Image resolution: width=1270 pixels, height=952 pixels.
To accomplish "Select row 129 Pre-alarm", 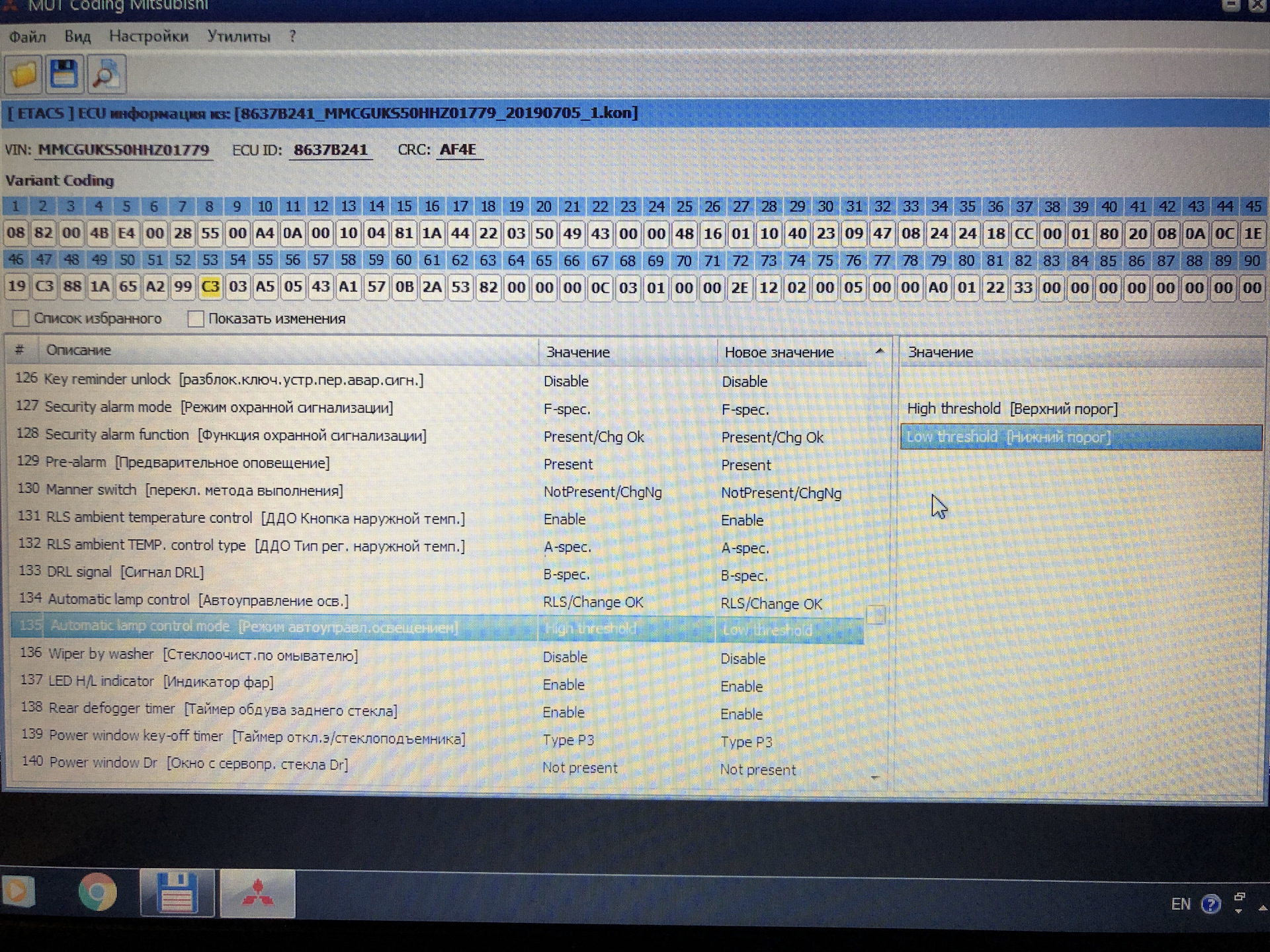I will [437, 463].
